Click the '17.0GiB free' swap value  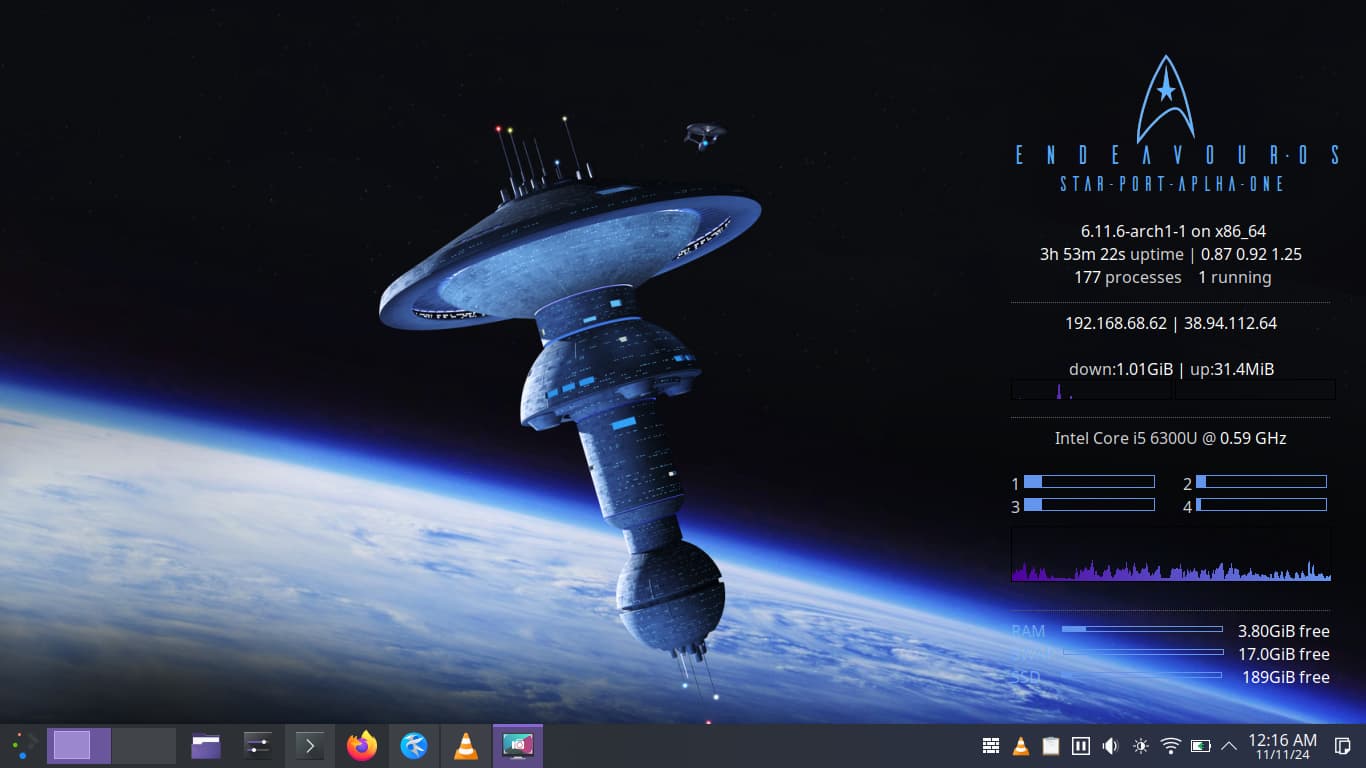[x=1284, y=654]
